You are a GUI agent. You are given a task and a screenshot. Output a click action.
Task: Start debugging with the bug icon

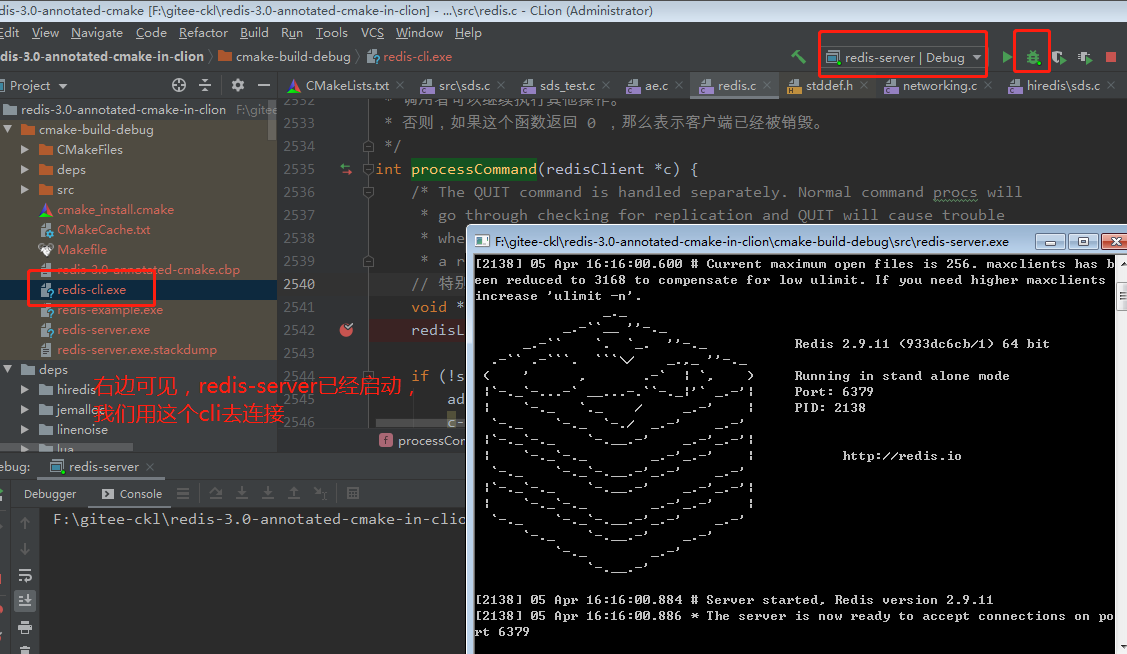[1032, 58]
